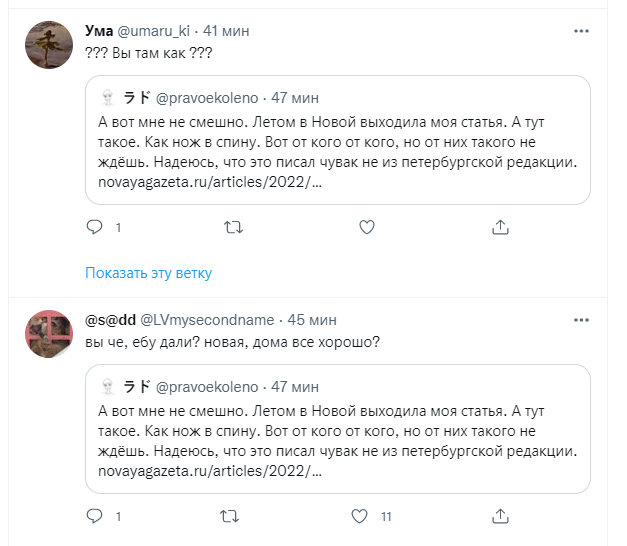Open the @LVmysecondname username handle
Screen dimensions: 627x546
(207, 320)
